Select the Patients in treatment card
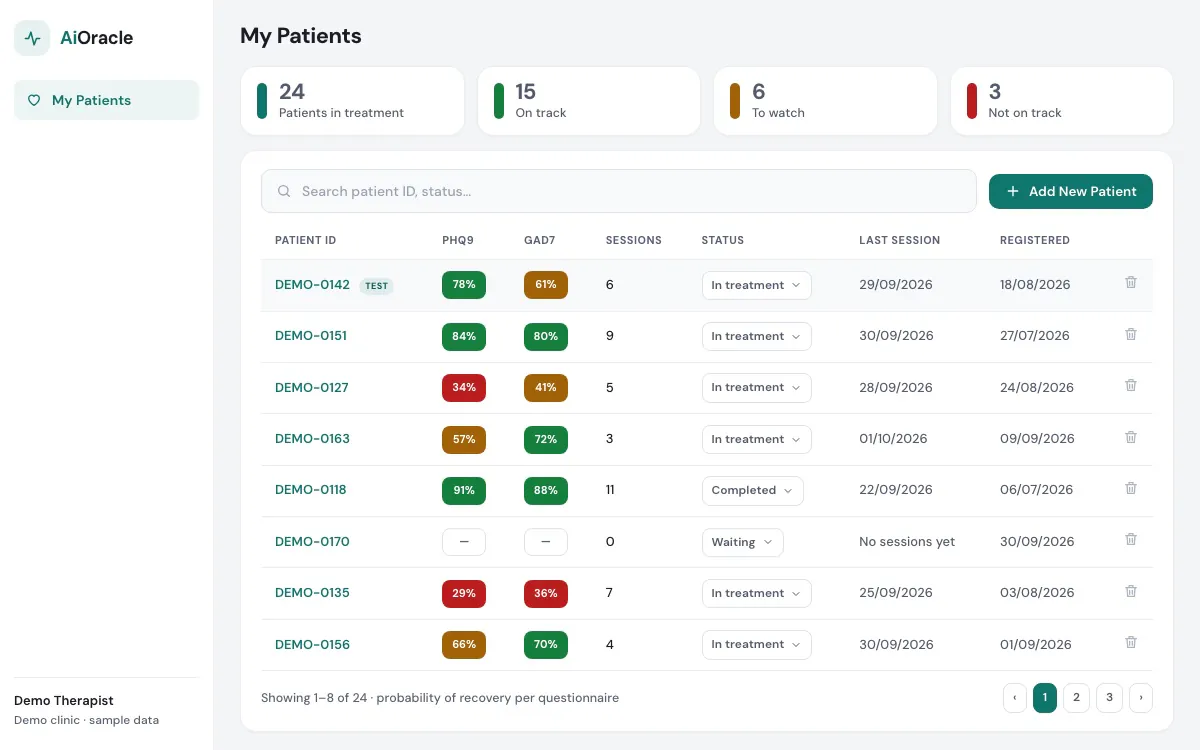 click(x=352, y=101)
